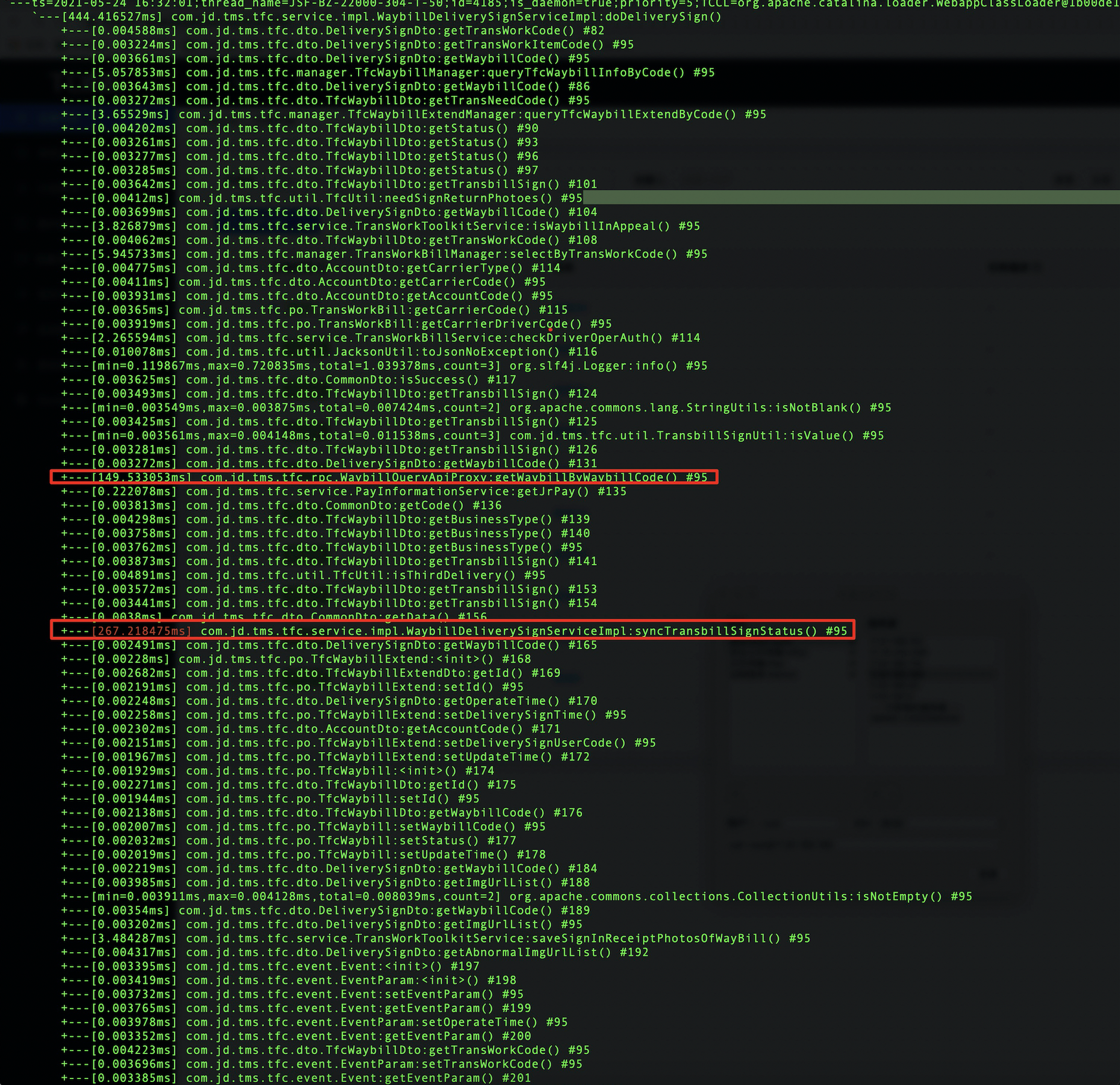Screen dimensions: 1120x1085
Task: Click getImgUrlList() #188 line
Action: click(x=325, y=883)
